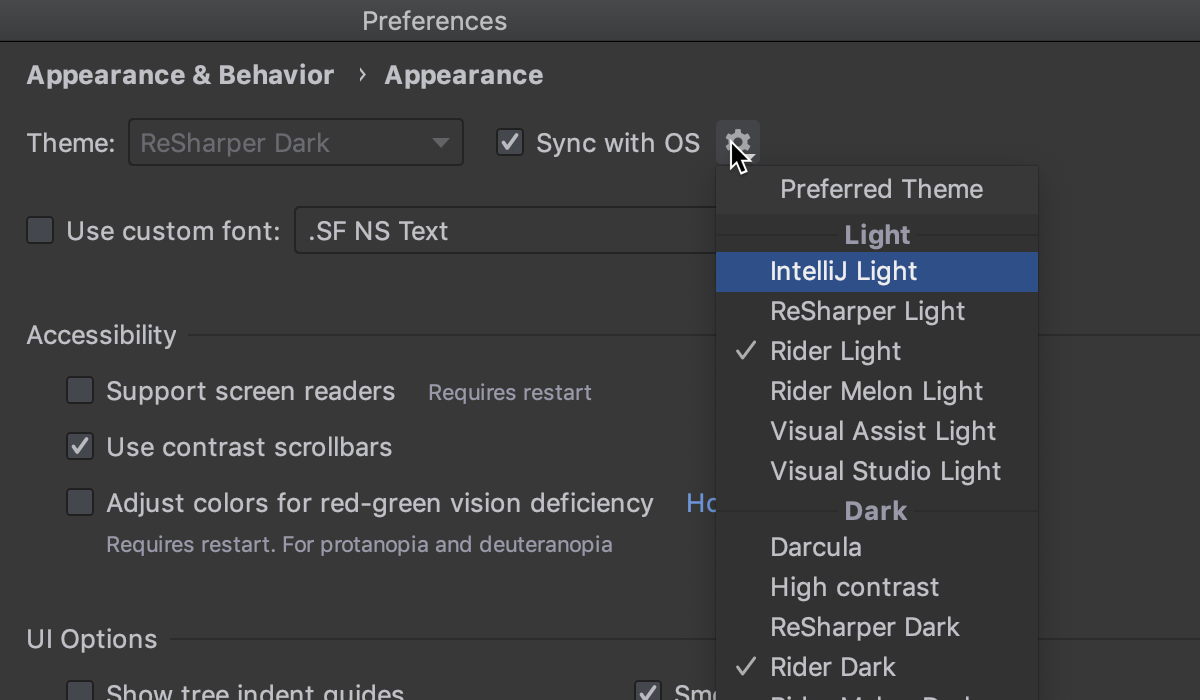Choose Visual Assist Light theme
The height and width of the screenshot is (700, 1200).
[x=877, y=431]
